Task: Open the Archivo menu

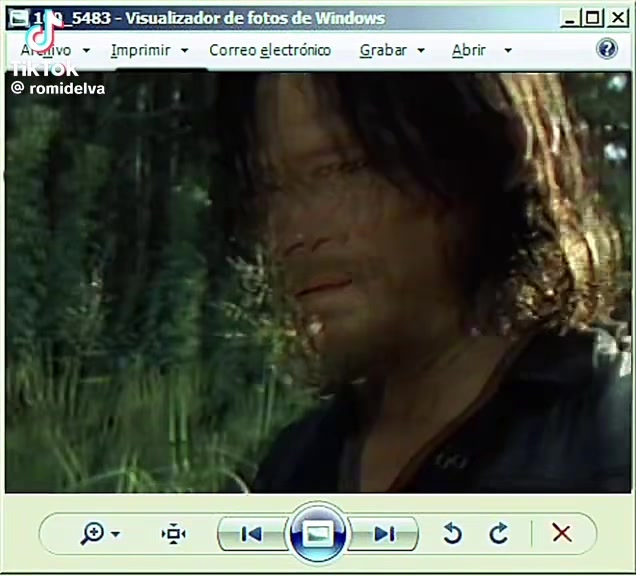Action: tap(45, 50)
